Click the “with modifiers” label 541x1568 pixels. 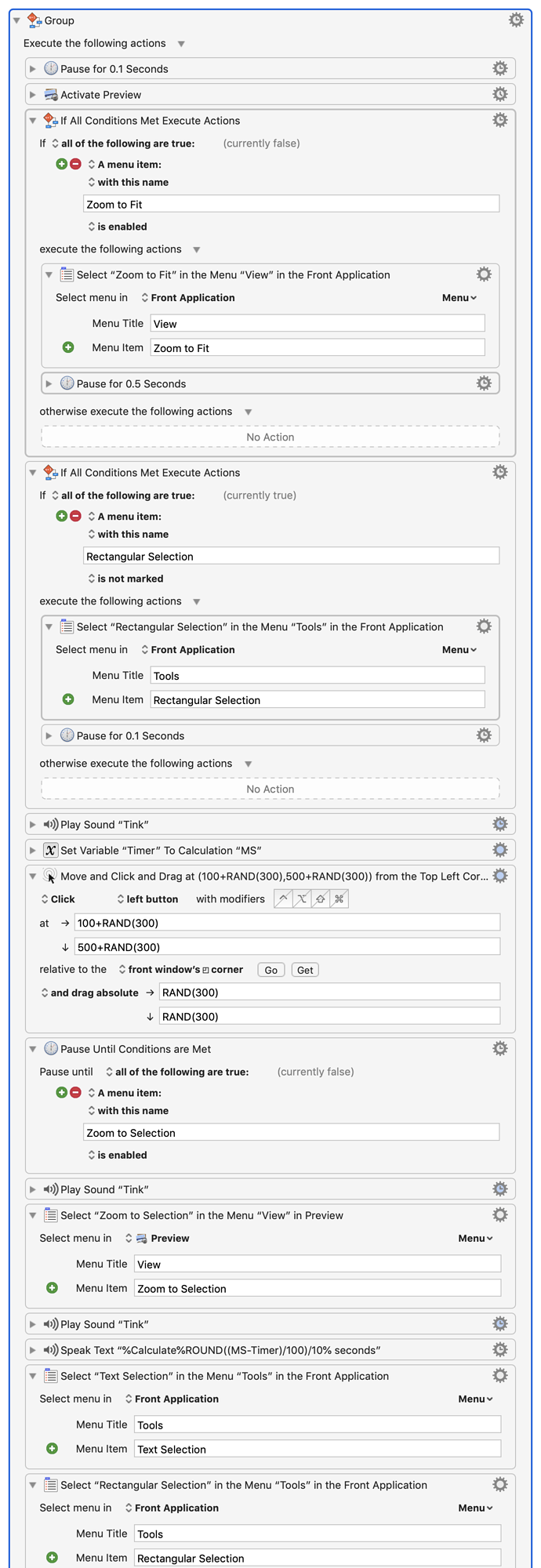coord(231,899)
